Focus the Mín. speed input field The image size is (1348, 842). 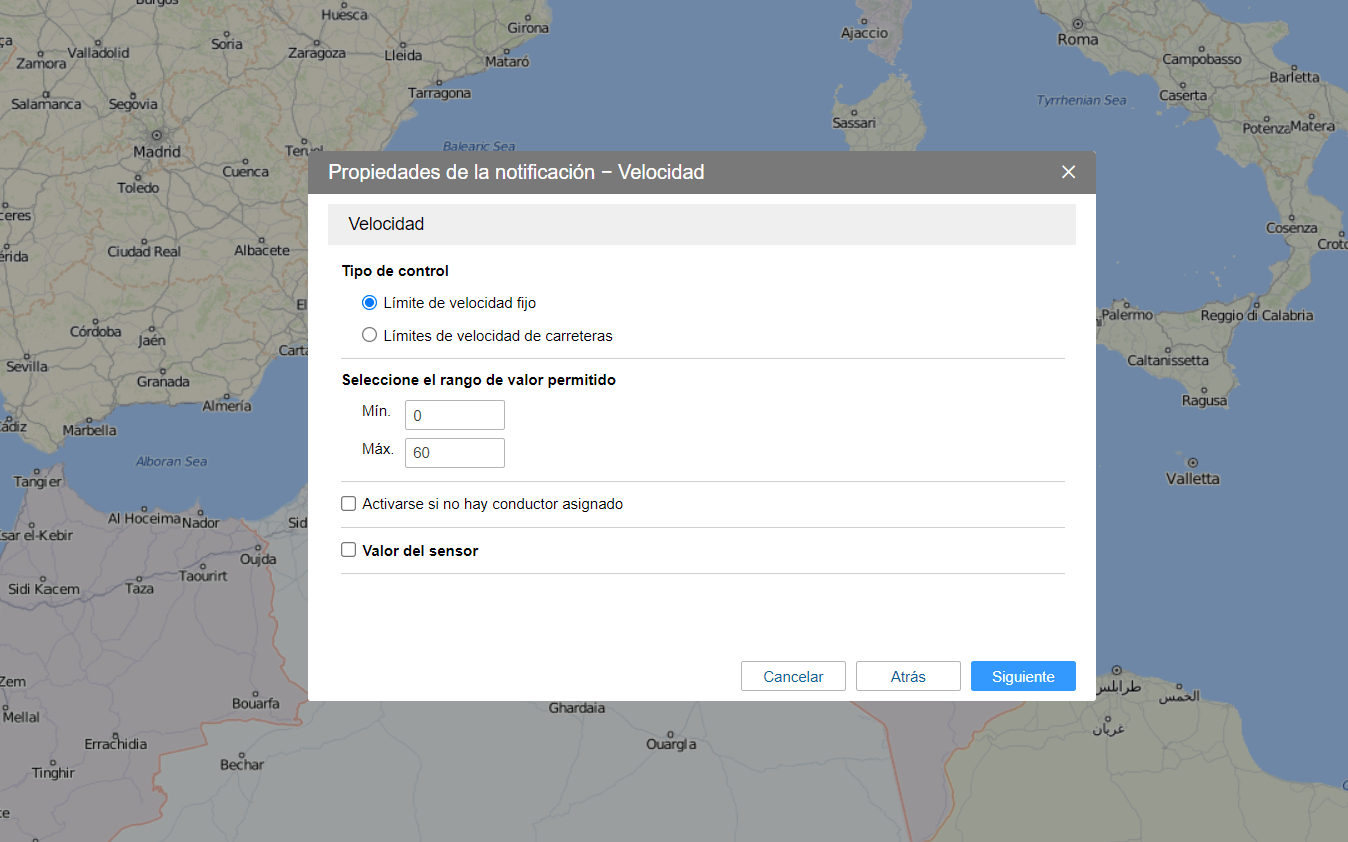[454, 415]
